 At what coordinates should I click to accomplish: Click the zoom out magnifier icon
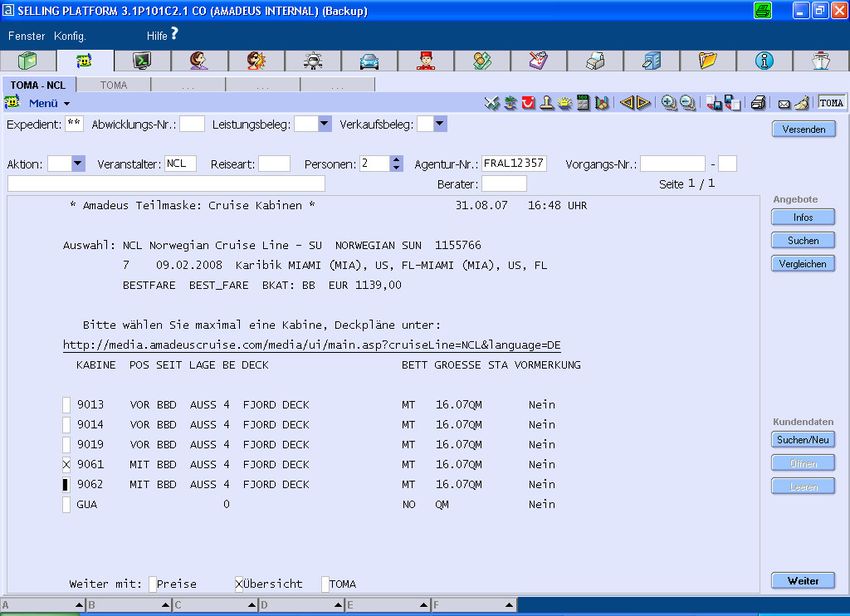pos(687,103)
